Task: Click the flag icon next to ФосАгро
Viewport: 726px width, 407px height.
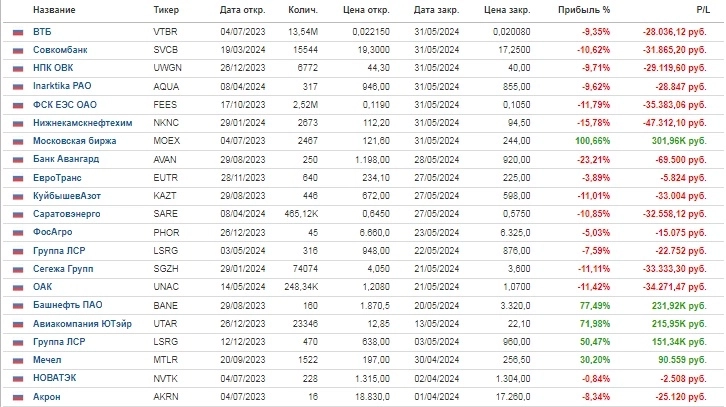Action: pyautogui.click(x=18, y=232)
